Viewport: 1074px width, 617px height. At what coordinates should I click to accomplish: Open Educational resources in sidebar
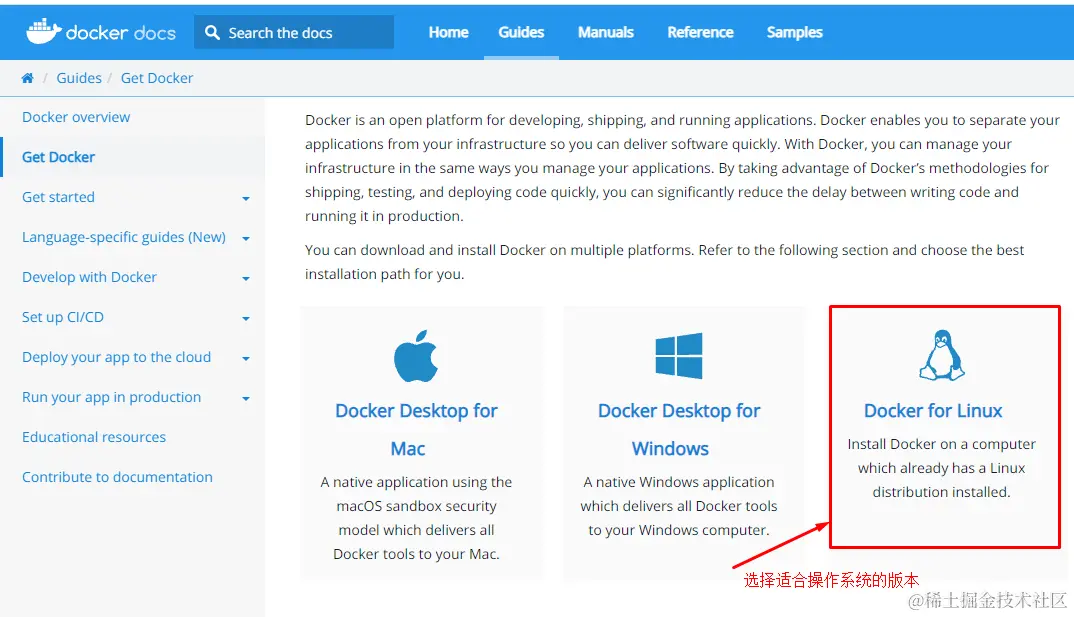coord(94,437)
